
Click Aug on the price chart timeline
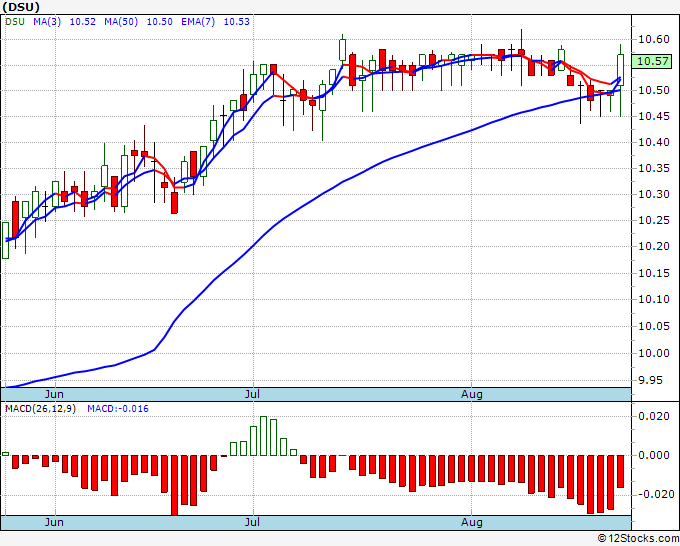point(471,394)
